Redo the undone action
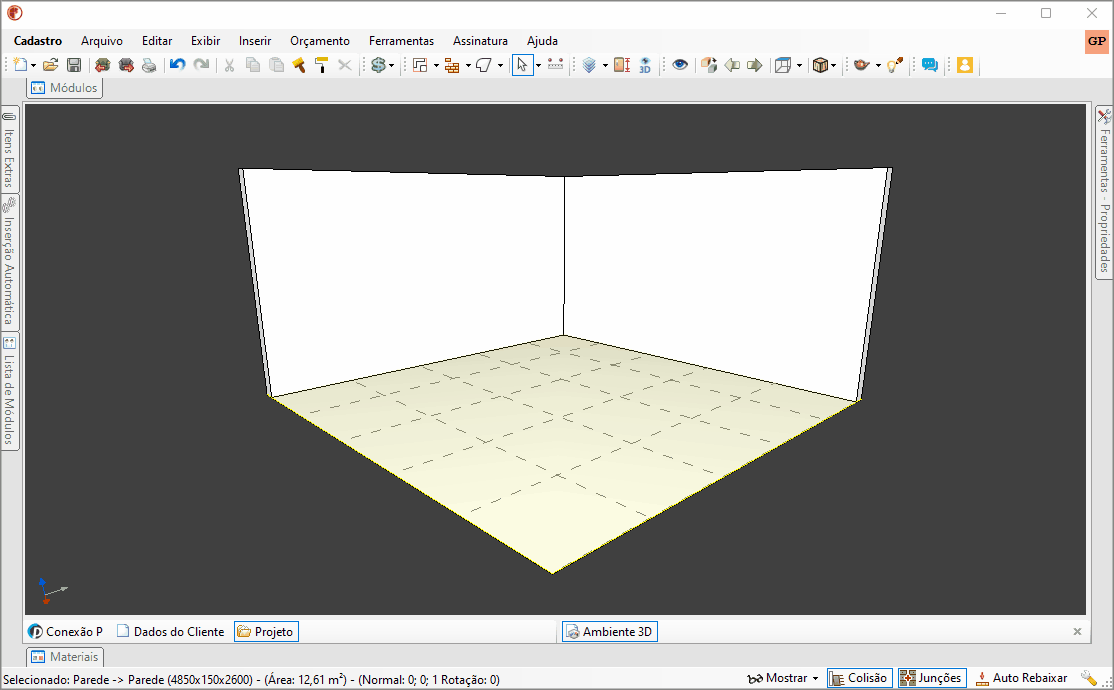Screen dimensions: 1114x690 click(x=202, y=65)
